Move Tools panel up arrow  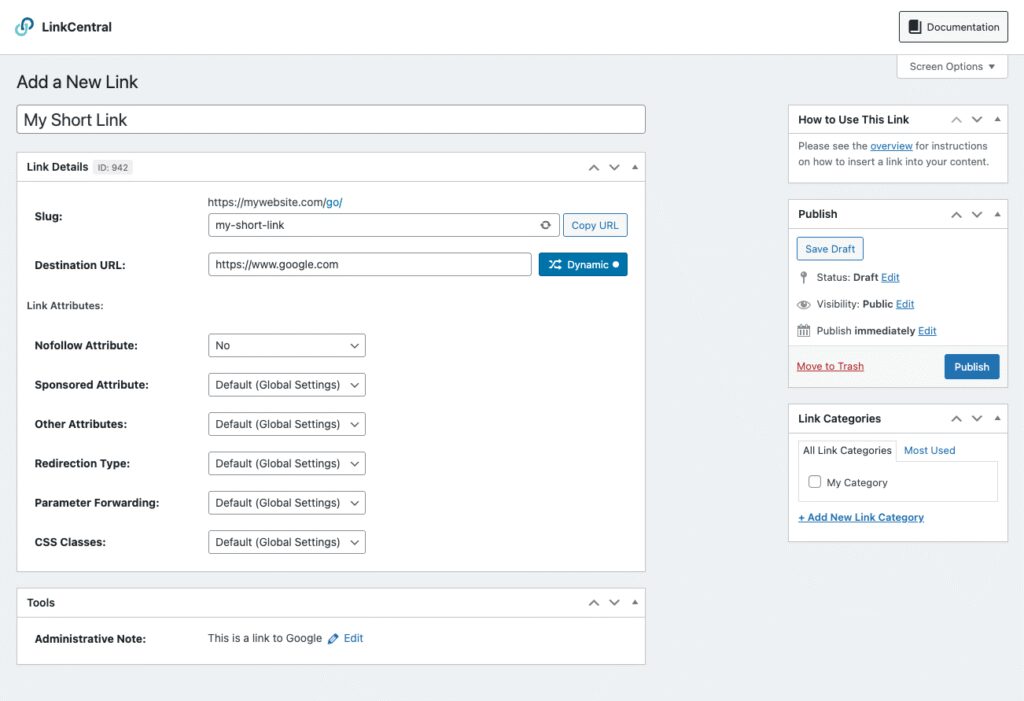pyautogui.click(x=594, y=603)
